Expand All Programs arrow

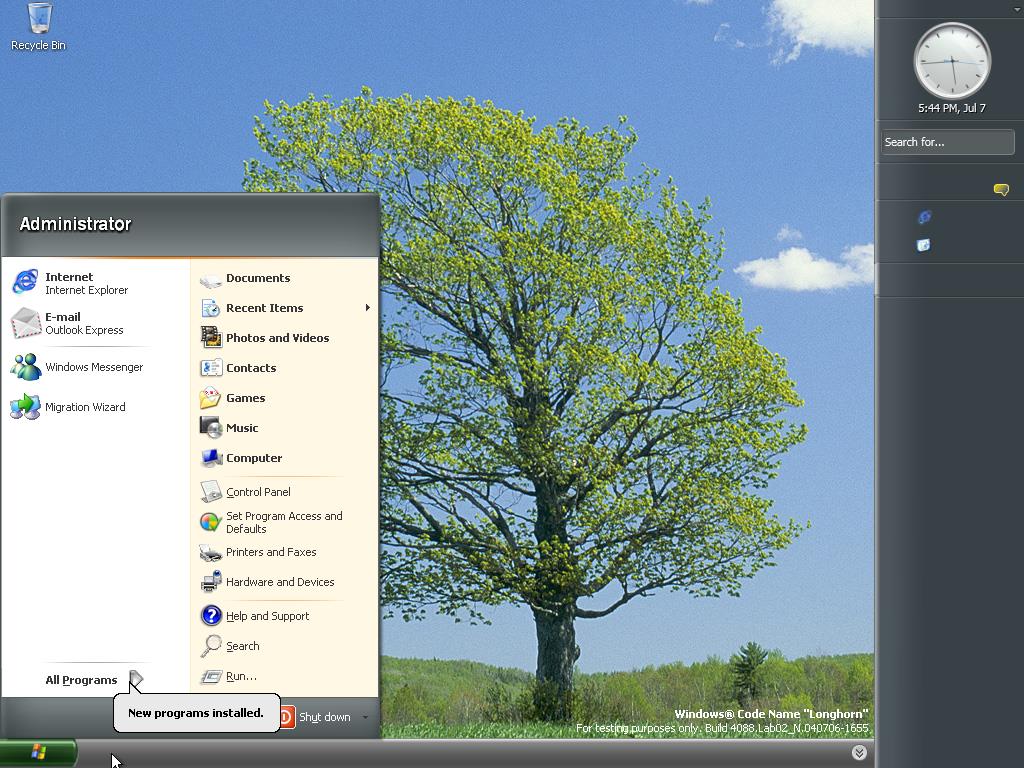pos(136,679)
